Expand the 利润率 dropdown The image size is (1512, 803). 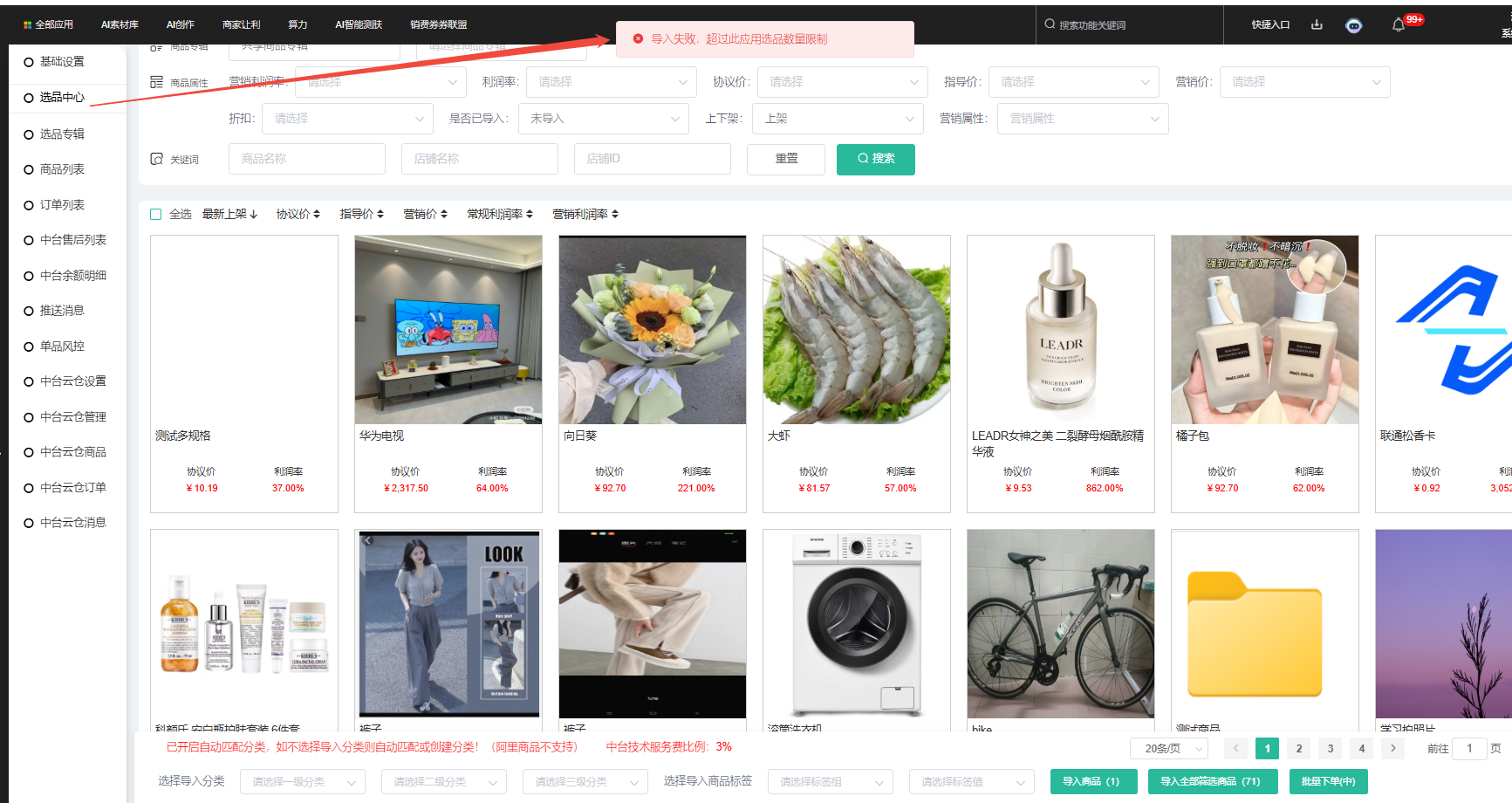pyautogui.click(x=612, y=82)
